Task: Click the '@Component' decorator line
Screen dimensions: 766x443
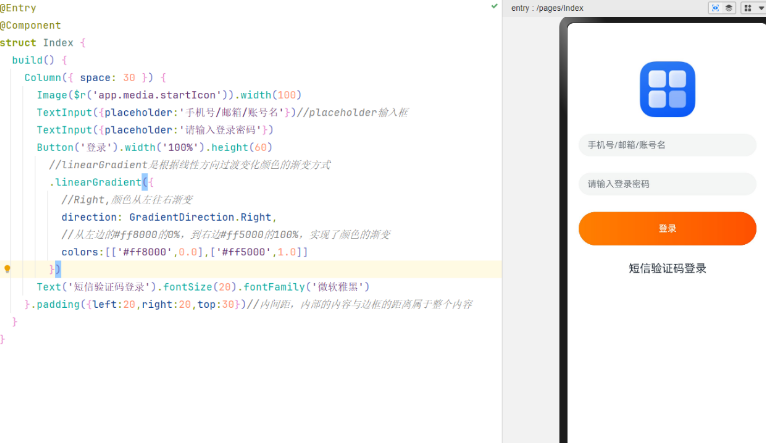Action: [x=30, y=25]
